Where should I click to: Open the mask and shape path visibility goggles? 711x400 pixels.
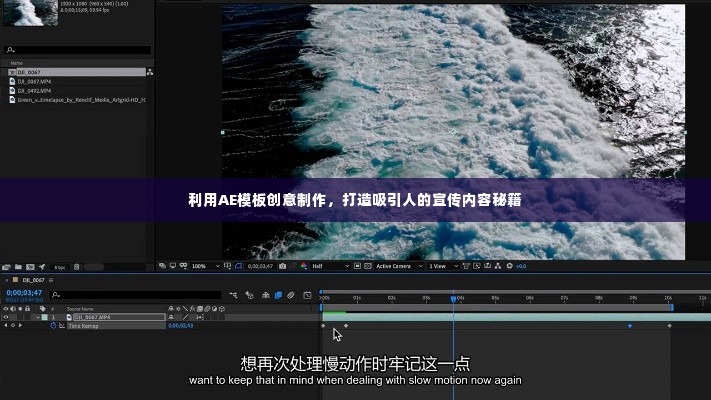pyautogui.click(x=183, y=266)
